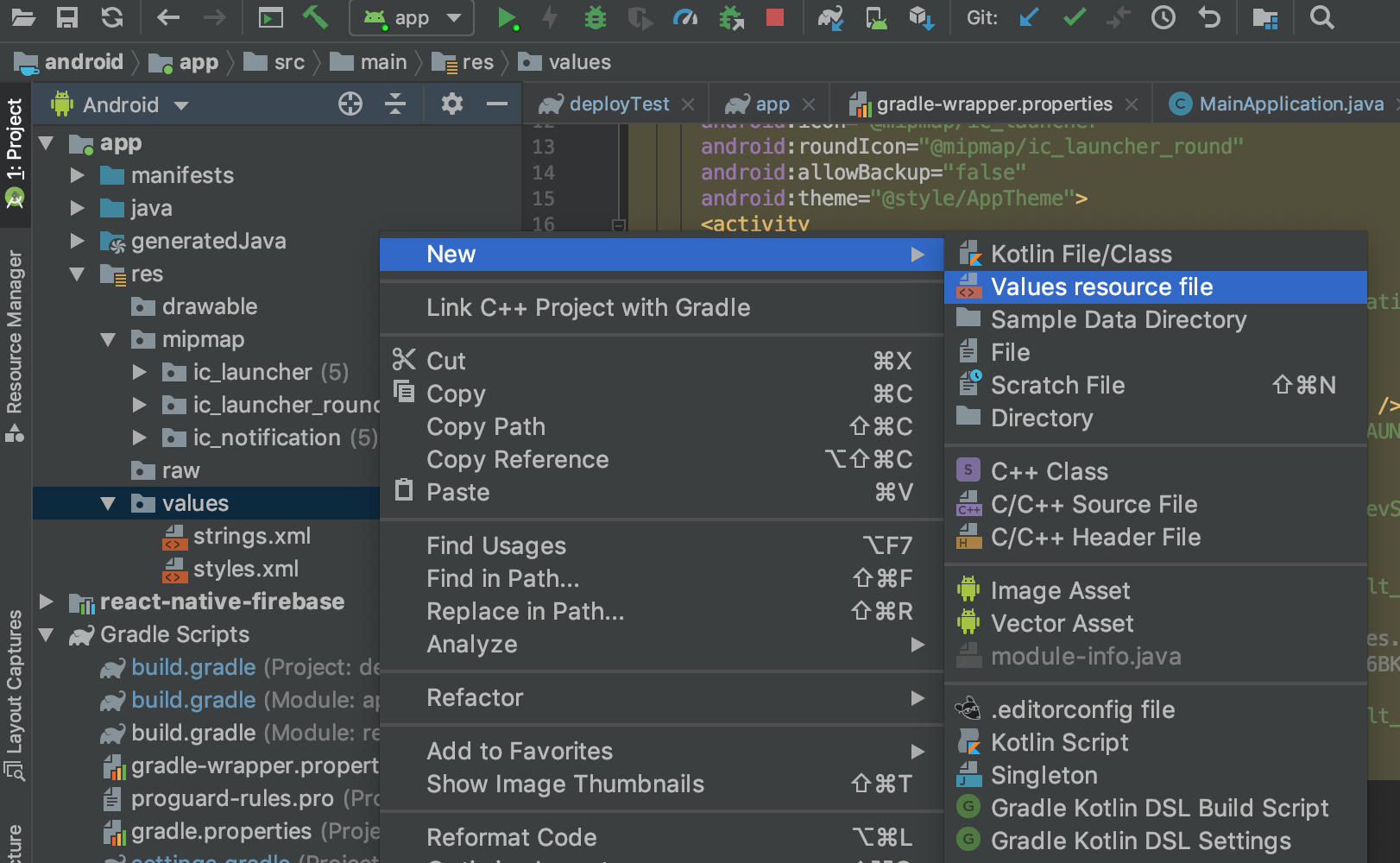The image size is (1400, 863).
Task: Open the SDK Manager icon
Action: tap(922, 17)
